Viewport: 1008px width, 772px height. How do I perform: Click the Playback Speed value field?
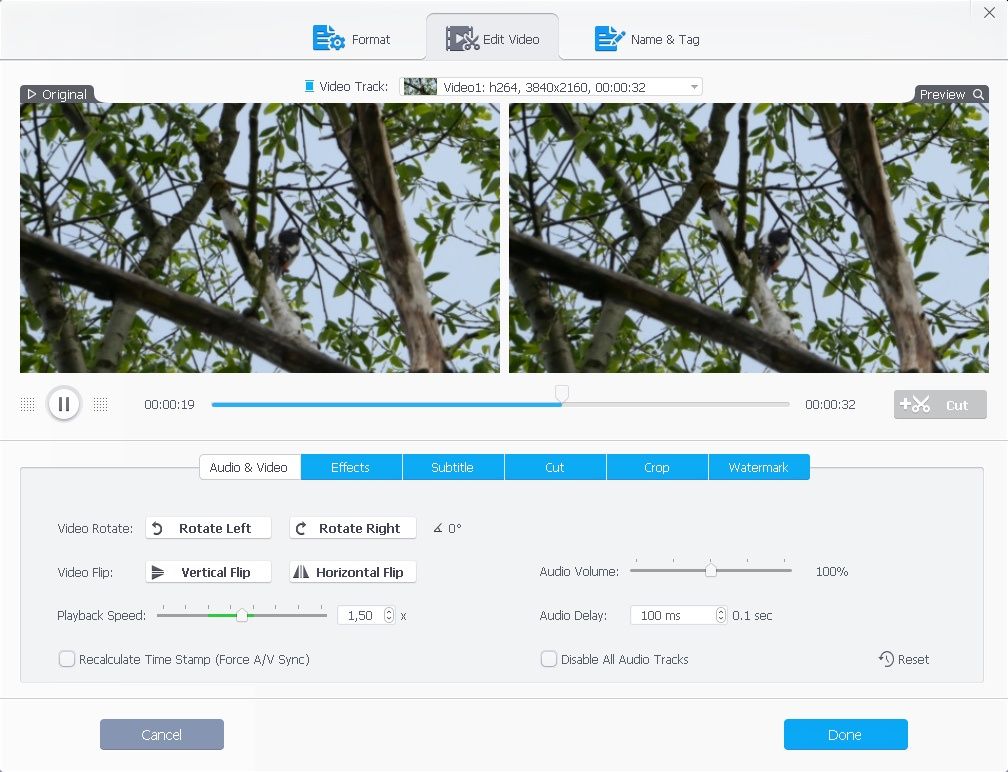click(361, 615)
